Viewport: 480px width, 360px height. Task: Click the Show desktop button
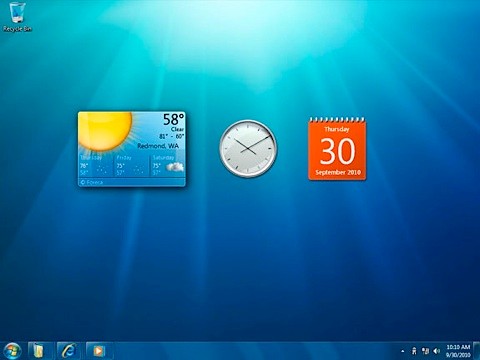point(477,351)
